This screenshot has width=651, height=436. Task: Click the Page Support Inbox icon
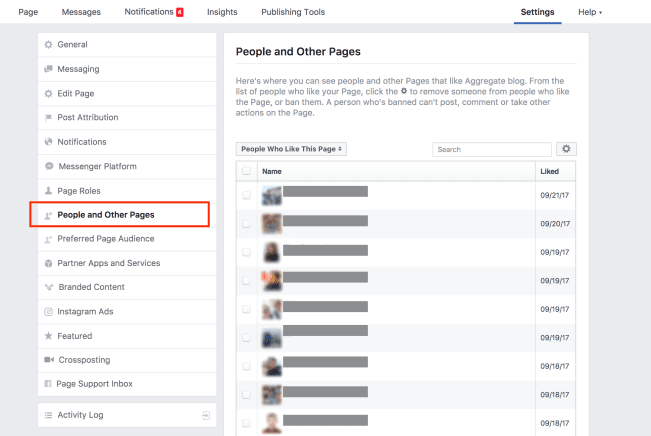tap(48, 384)
